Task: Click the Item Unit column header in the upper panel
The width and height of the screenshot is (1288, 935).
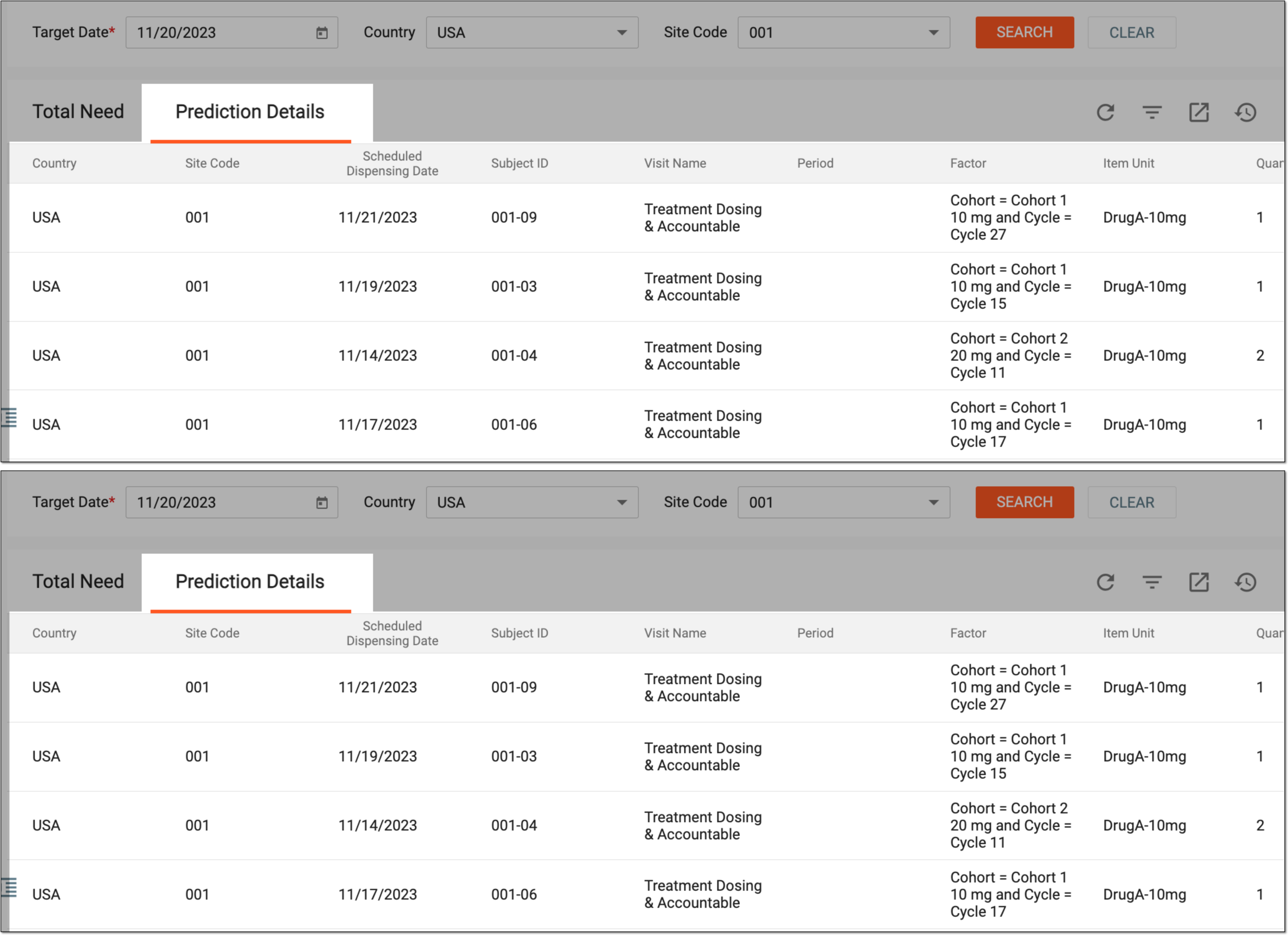Action: [1128, 163]
